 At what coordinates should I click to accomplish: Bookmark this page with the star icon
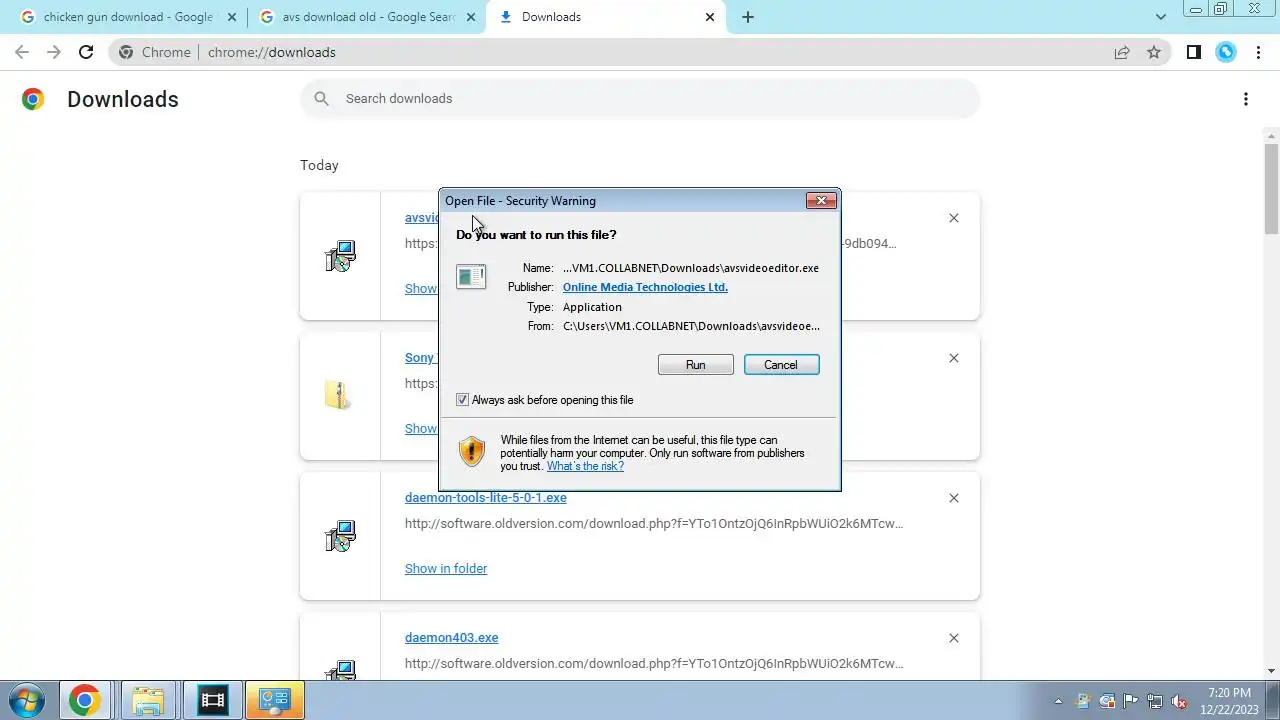pos(1154,52)
